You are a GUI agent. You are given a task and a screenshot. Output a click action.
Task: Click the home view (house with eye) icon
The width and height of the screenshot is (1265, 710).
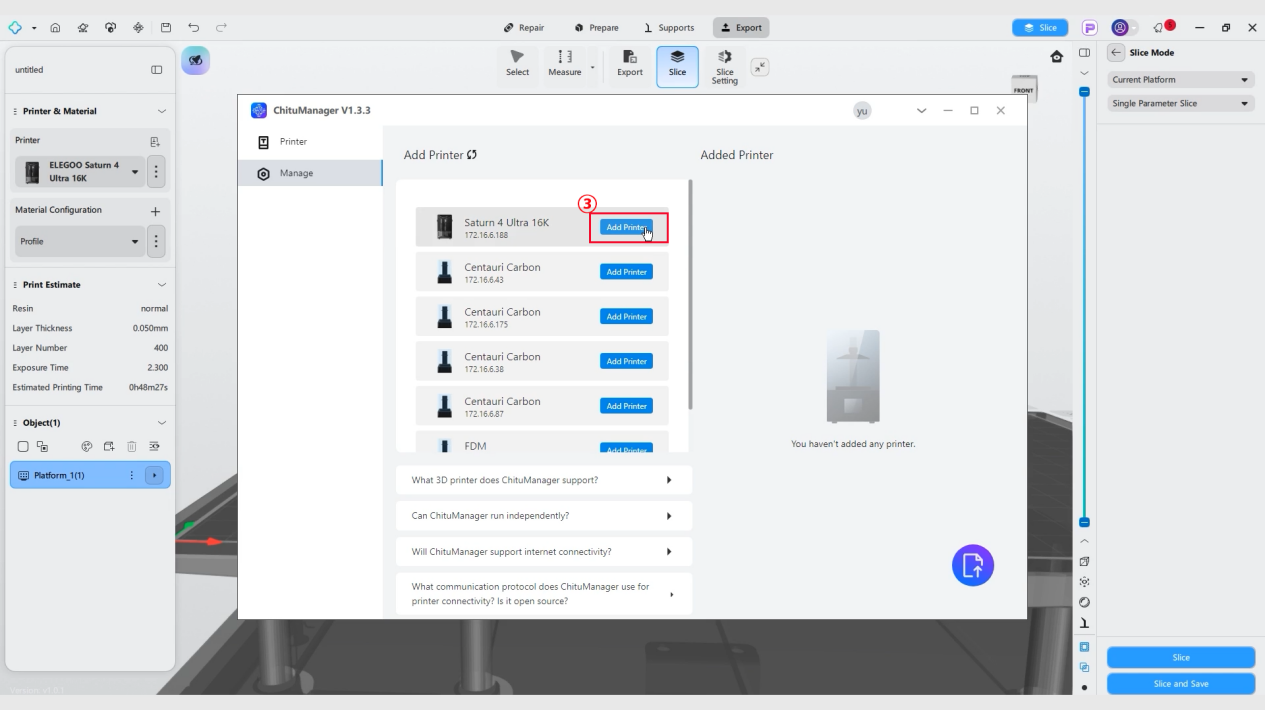1057,59
